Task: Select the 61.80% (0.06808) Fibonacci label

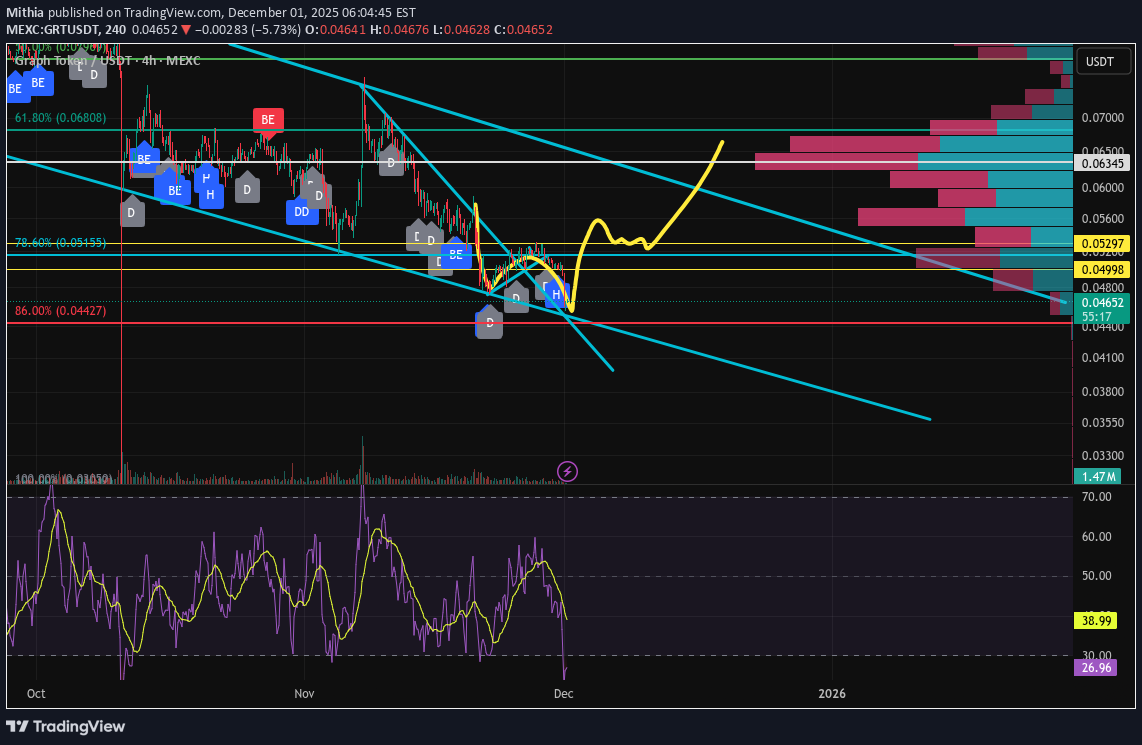Action: click(60, 118)
